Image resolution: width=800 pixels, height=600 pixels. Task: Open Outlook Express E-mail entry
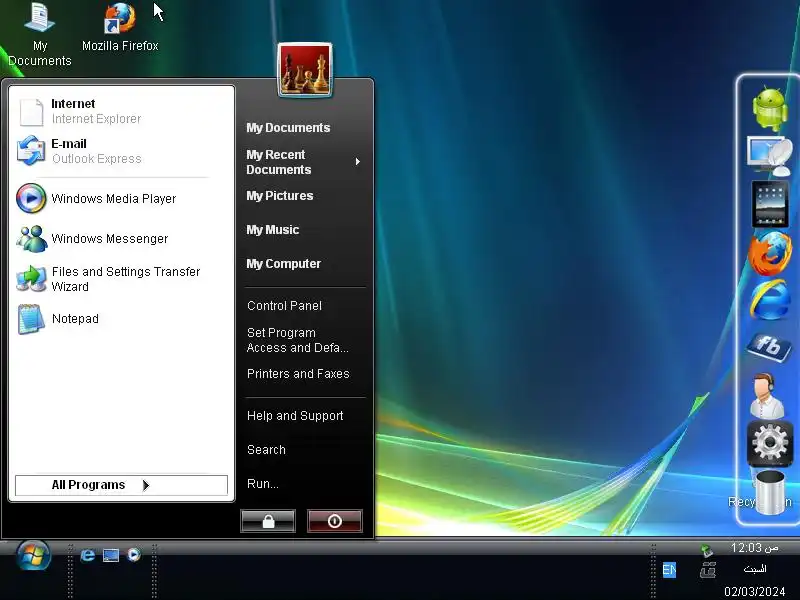(x=121, y=151)
